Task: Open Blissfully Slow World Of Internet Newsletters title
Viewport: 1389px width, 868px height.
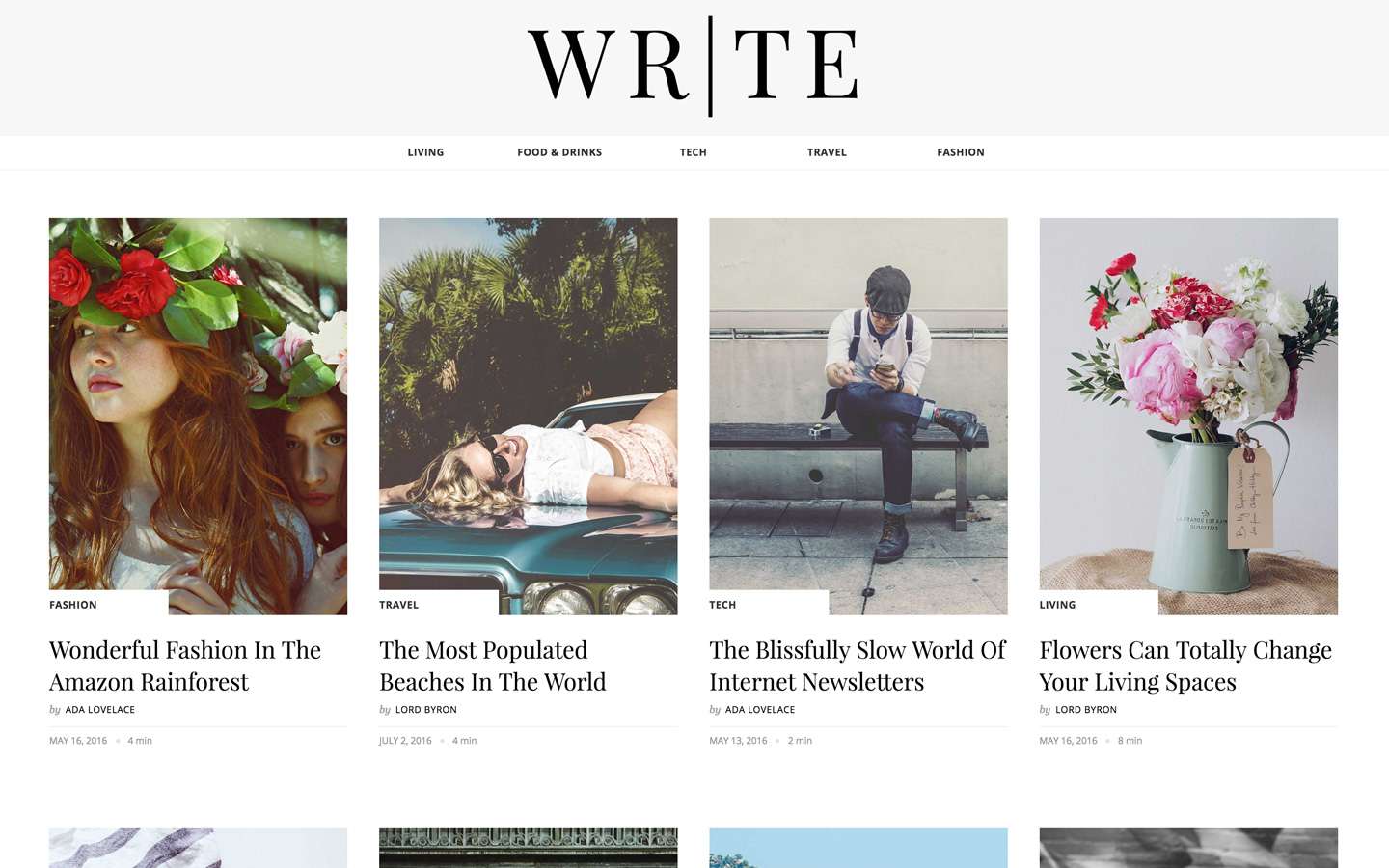Action: pyautogui.click(x=858, y=665)
